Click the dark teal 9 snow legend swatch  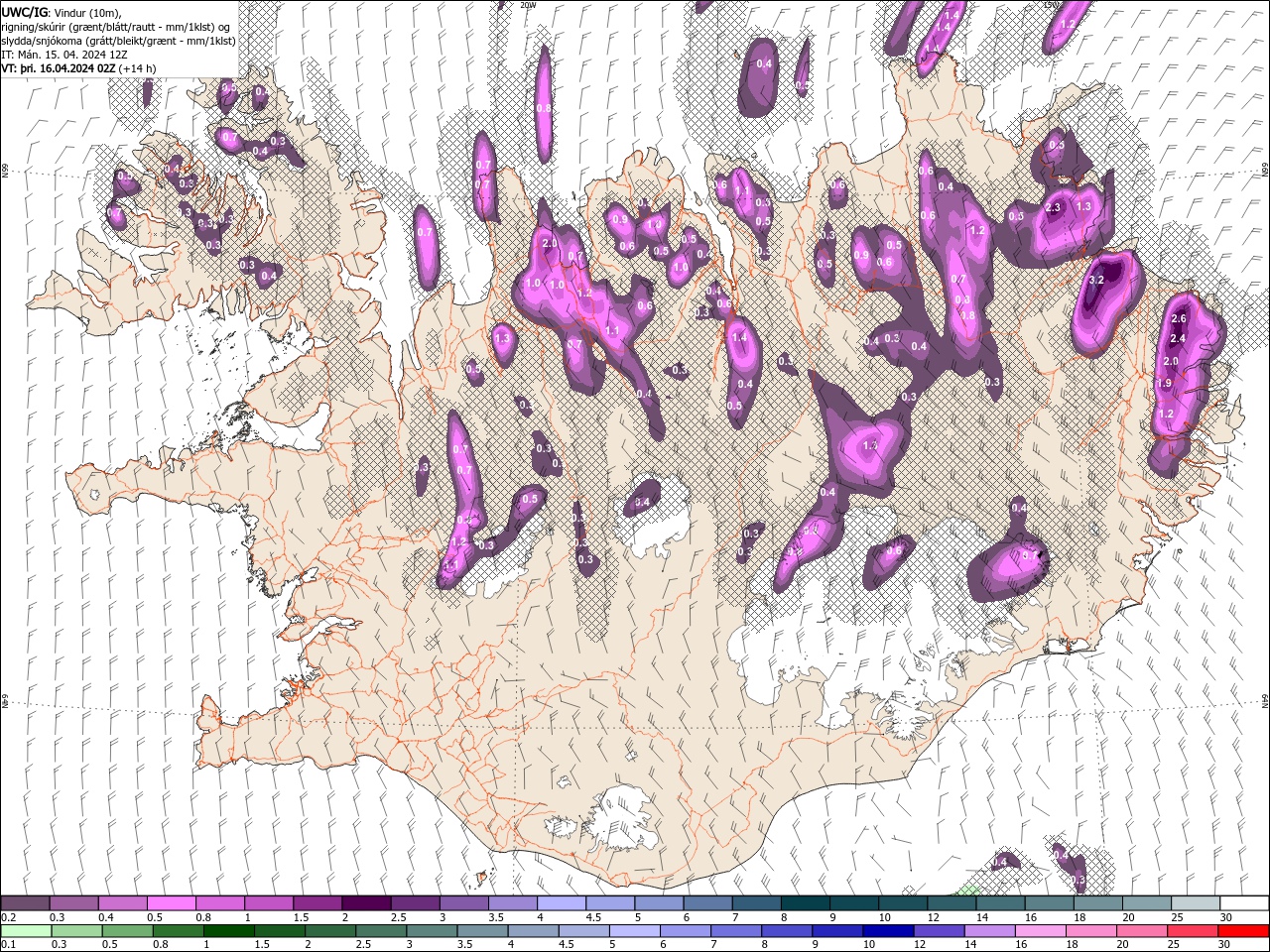(x=853, y=903)
